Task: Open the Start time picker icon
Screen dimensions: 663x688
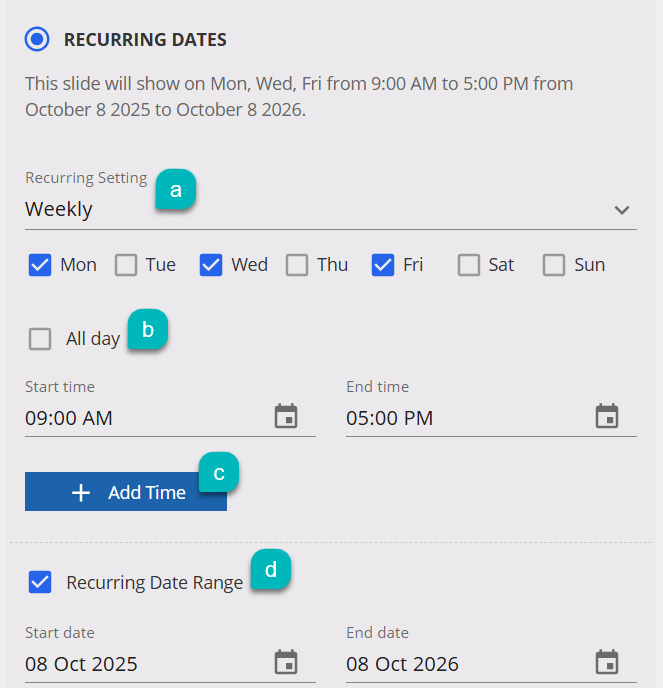Action: (286, 417)
